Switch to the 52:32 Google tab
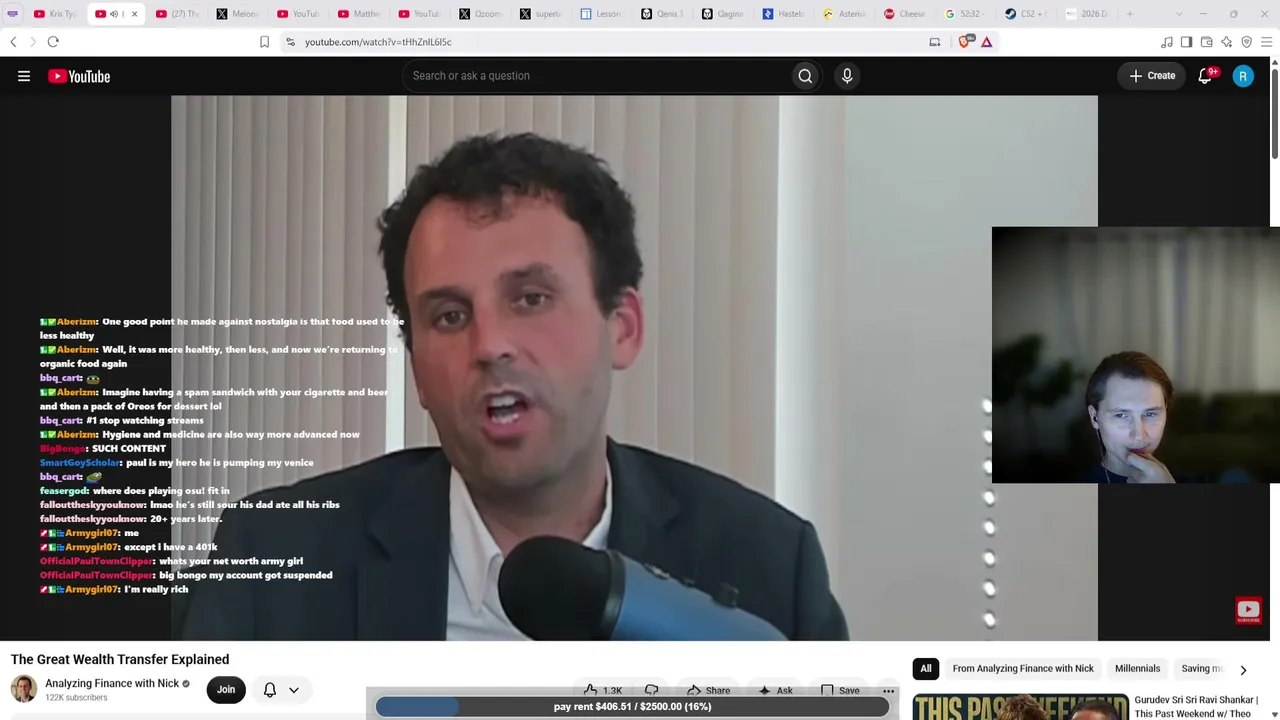This screenshot has height=720, width=1280. click(966, 14)
